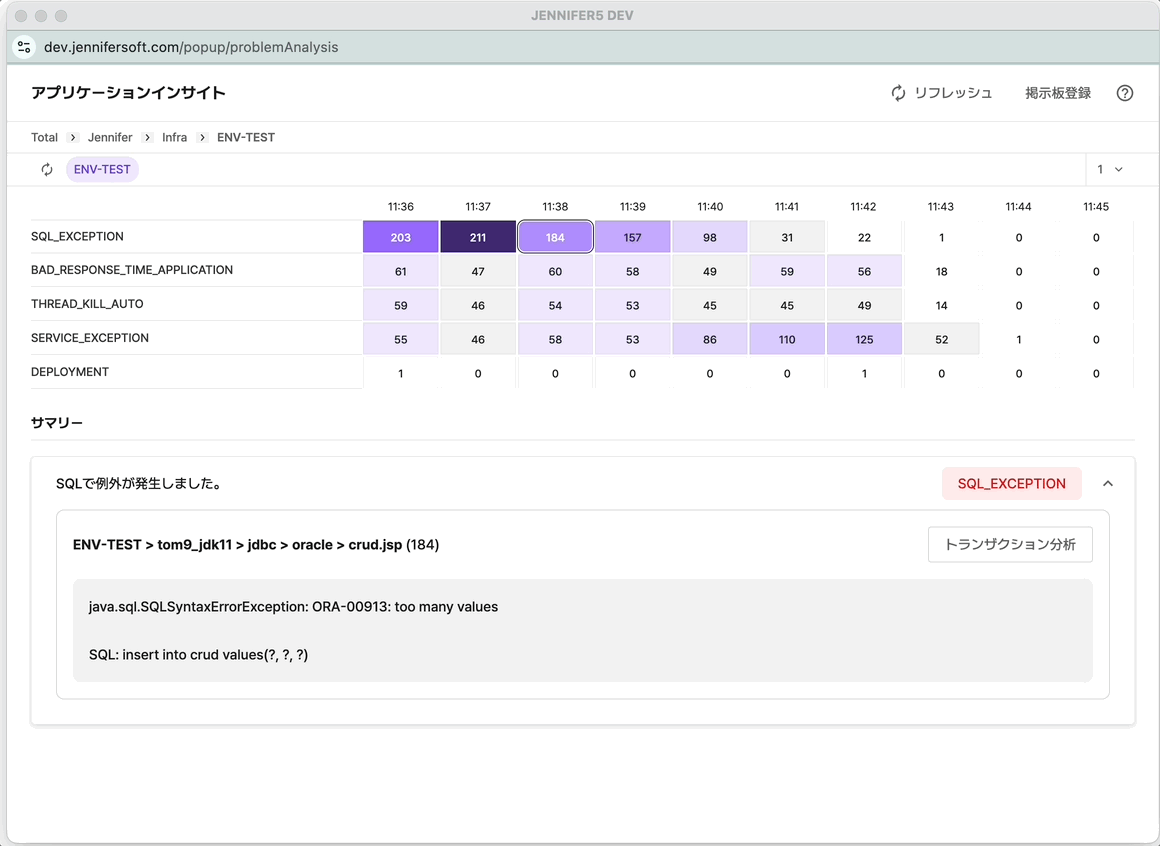Select SQL_EXCEPTION cell 211 at 11:37
Viewport: 1160px width, 846px height.
(x=478, y=237)
